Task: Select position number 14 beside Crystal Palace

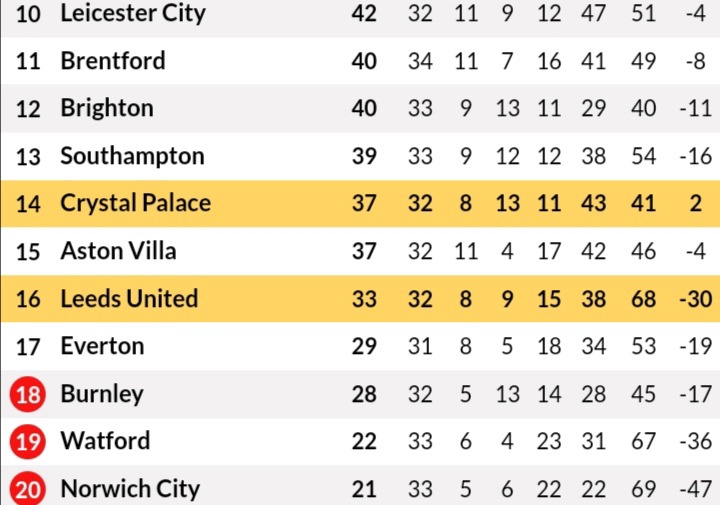Action: click(x=29, y=204)
